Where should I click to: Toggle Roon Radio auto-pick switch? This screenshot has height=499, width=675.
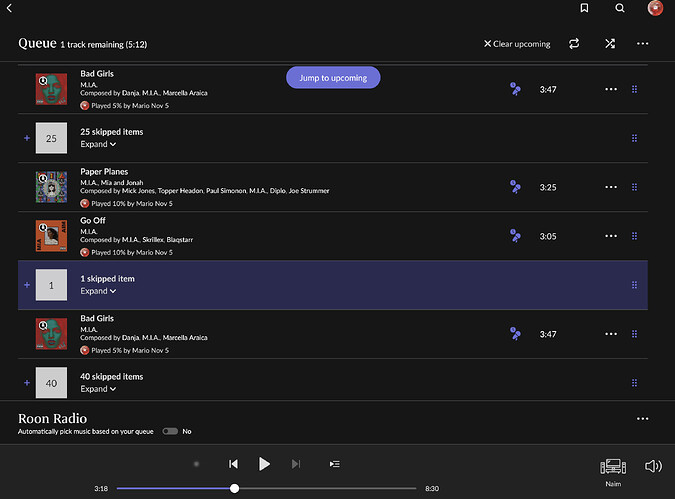[170, 431]
